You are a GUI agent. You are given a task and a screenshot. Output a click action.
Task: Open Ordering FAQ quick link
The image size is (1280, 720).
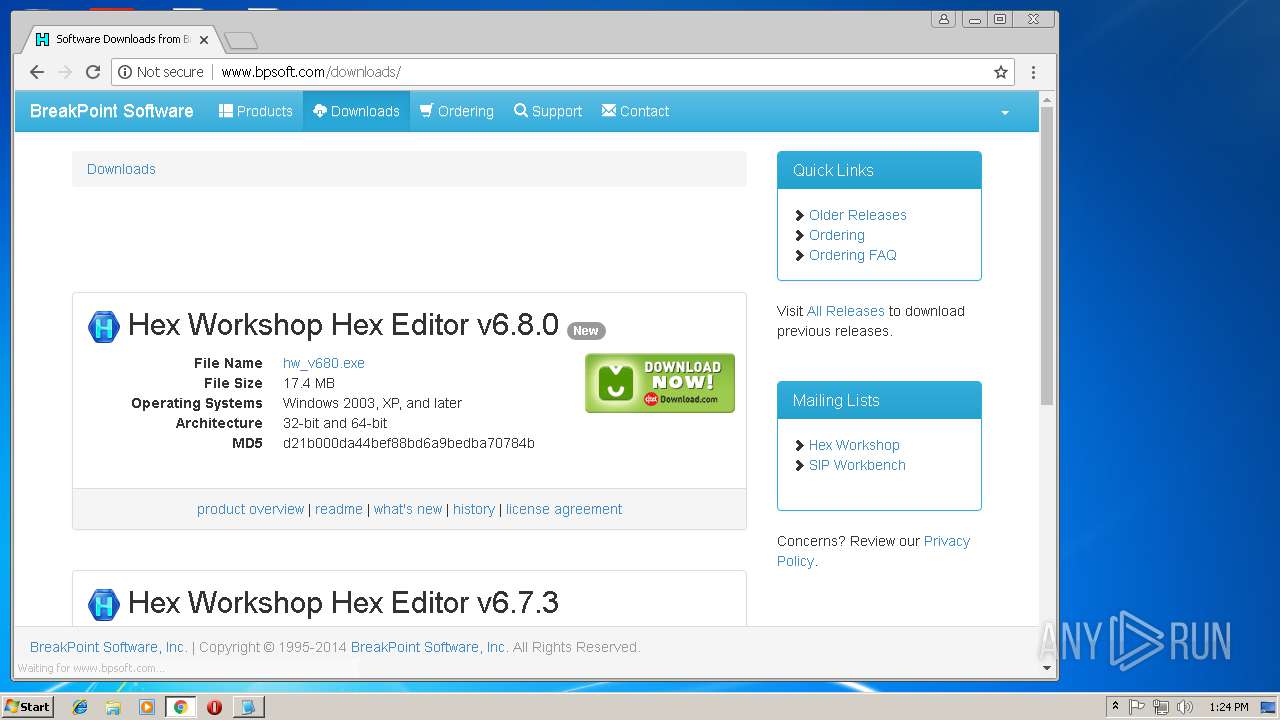(x=853, y=255)
